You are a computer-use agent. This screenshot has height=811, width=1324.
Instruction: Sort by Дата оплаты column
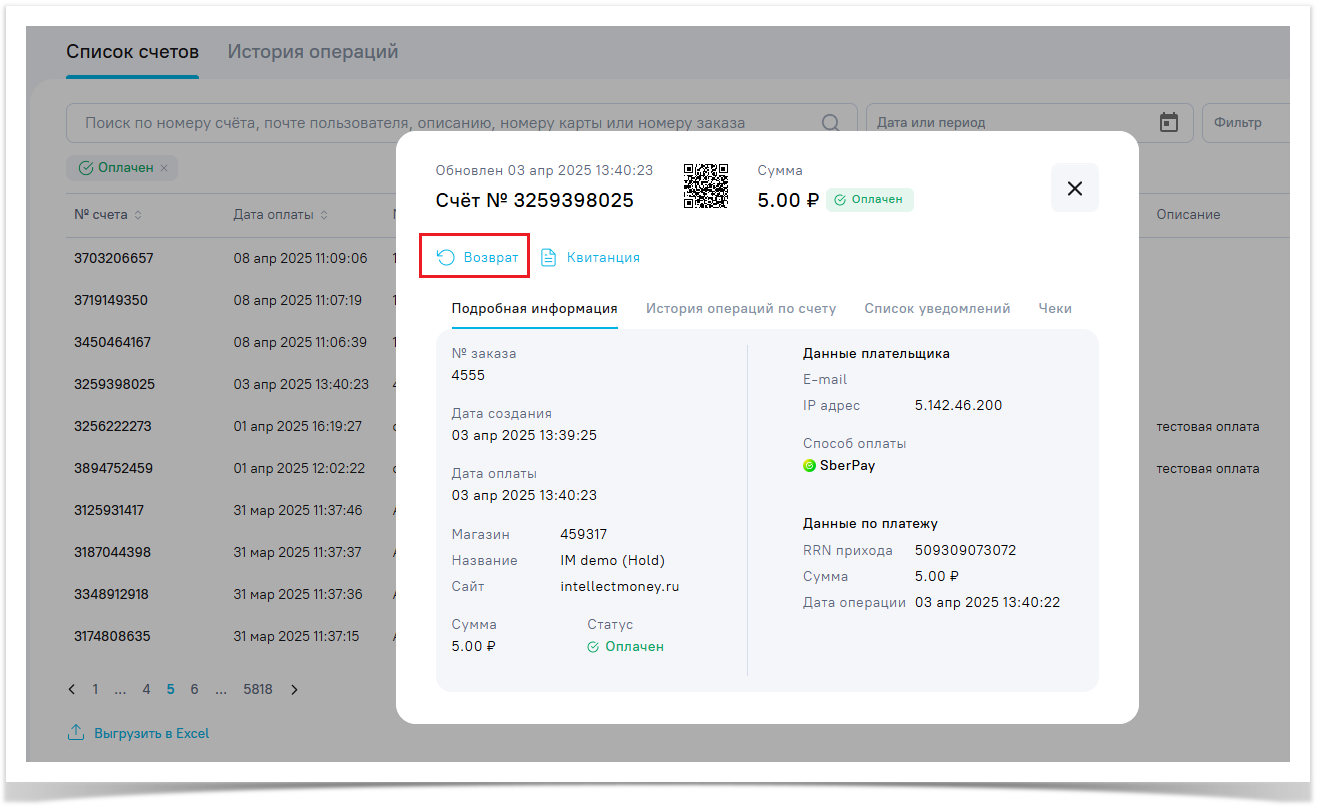[324, 215]
